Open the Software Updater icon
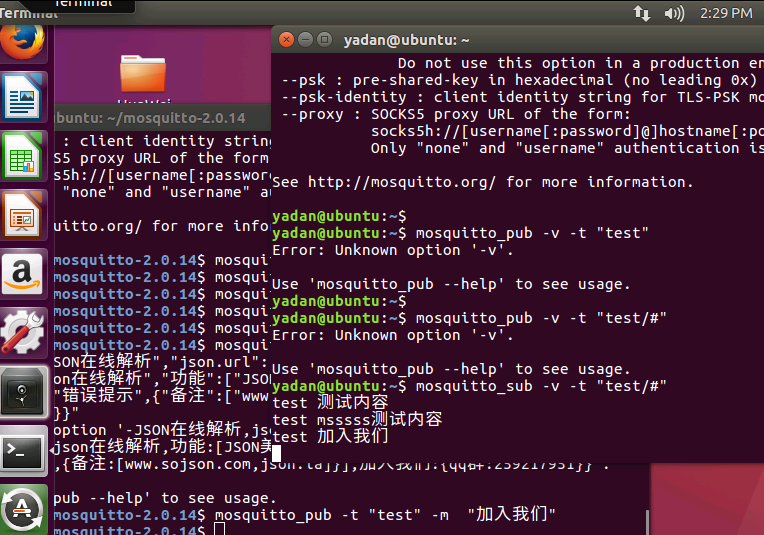The image size is (764, 535). point(22,510)
